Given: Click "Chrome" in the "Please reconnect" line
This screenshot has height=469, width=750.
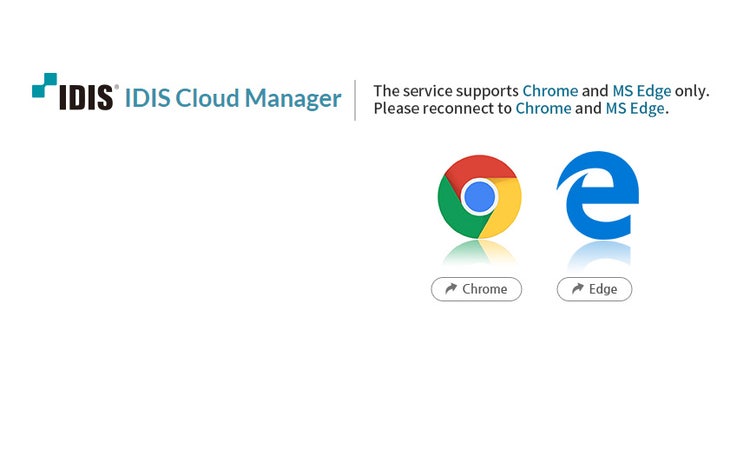Looking at the screenshot, I should pos(543,108).
